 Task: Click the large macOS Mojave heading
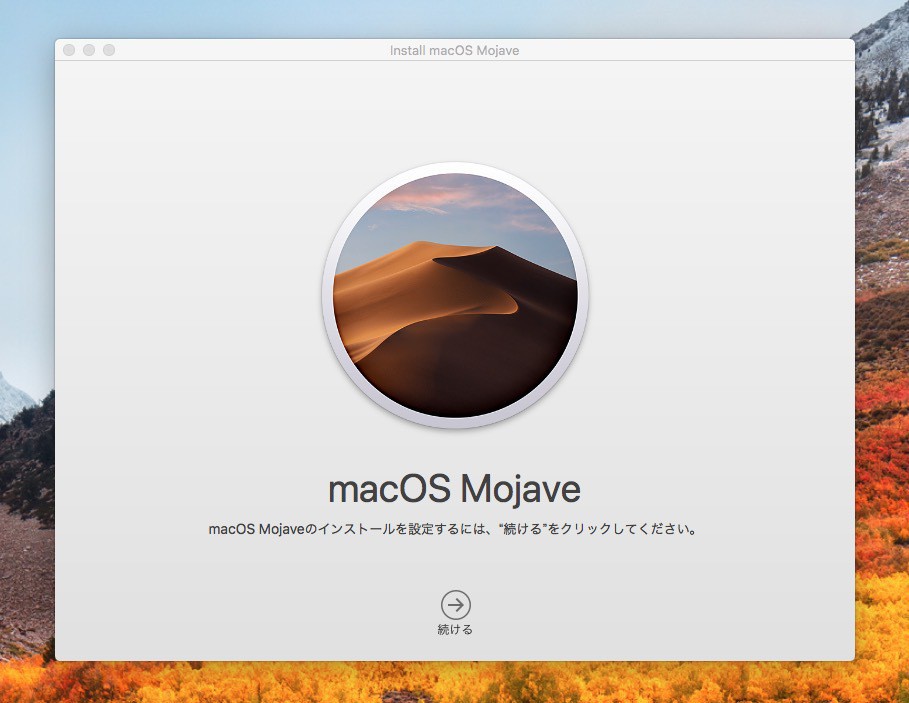(x=454, y=489)
